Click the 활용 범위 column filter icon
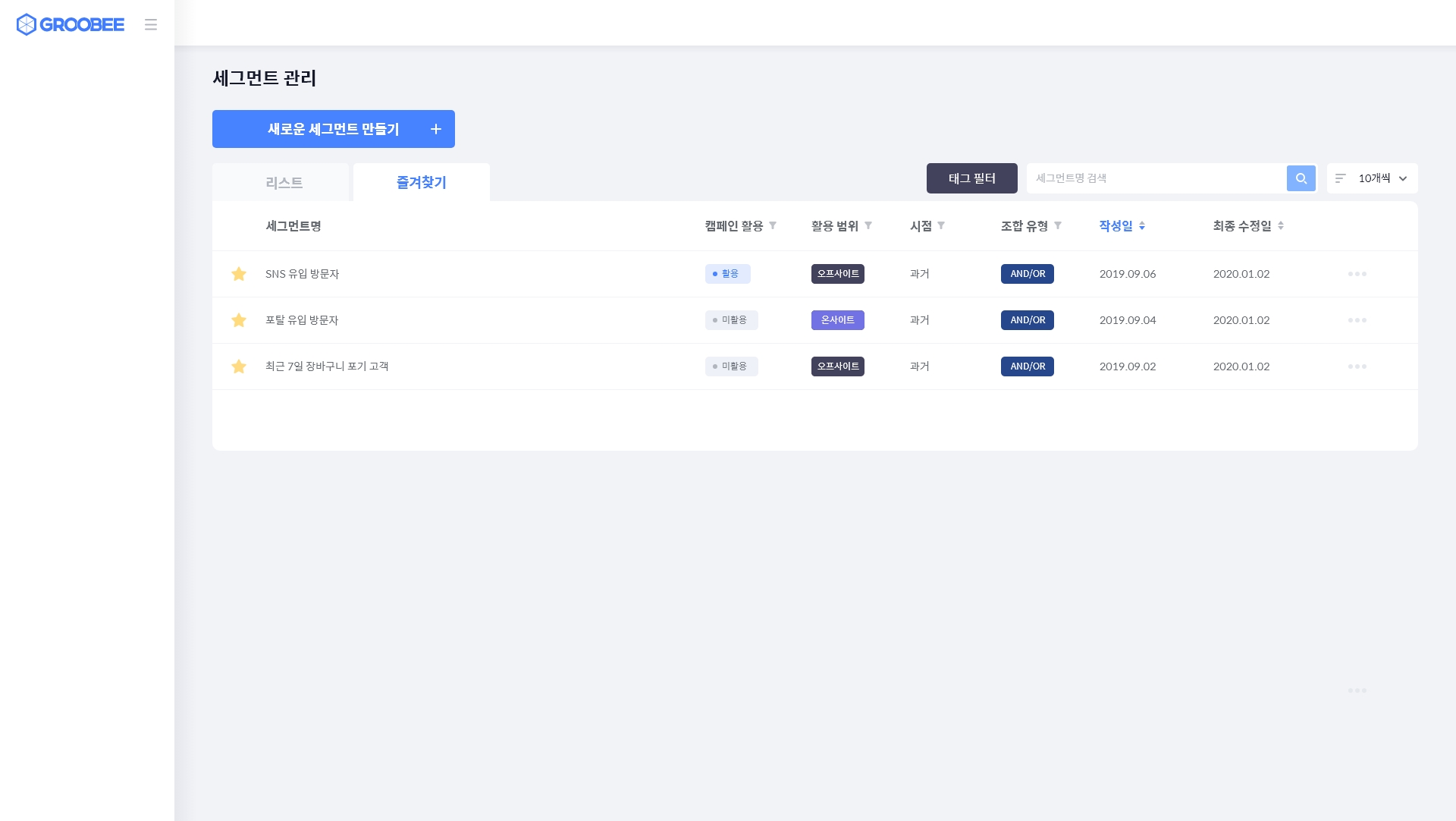The width and height of the screenshot is (1456, 821). (868, 225)
